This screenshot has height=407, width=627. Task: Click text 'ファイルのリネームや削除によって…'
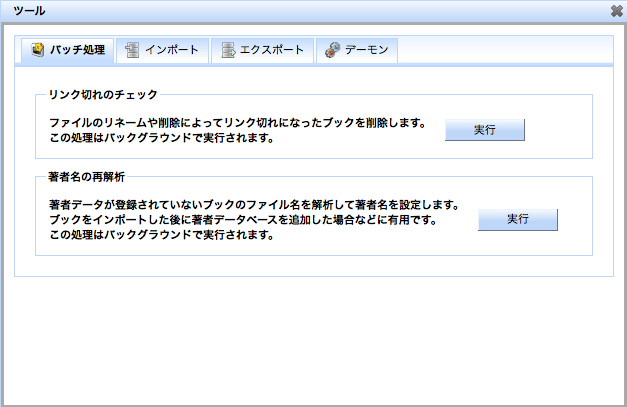tap(238, 123)
